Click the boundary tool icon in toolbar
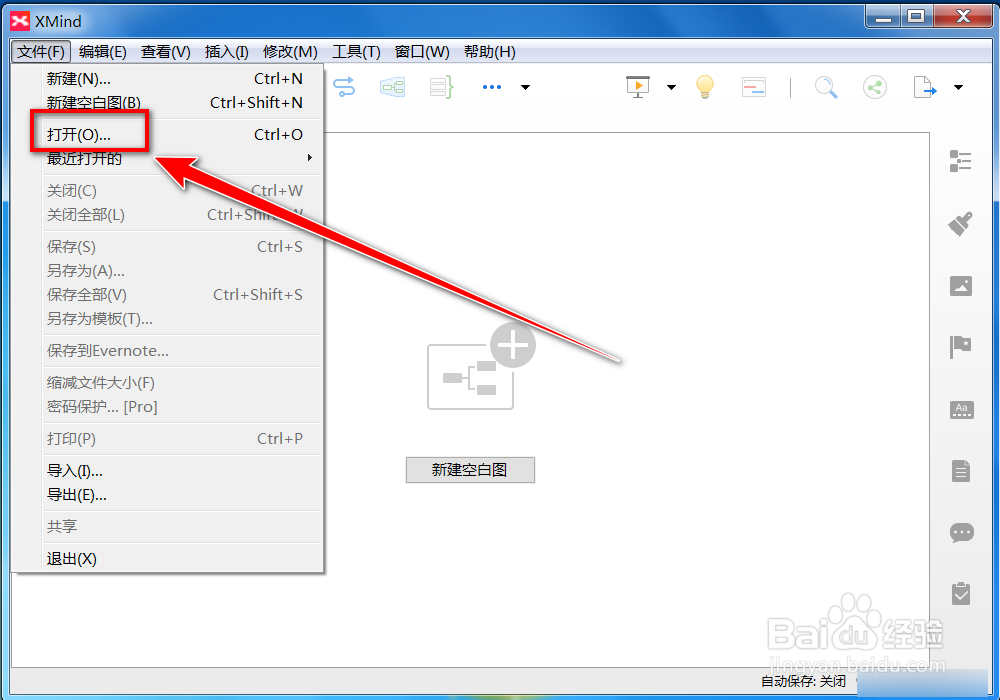This screenshot has width=1000, height=700. click(392, 87)
